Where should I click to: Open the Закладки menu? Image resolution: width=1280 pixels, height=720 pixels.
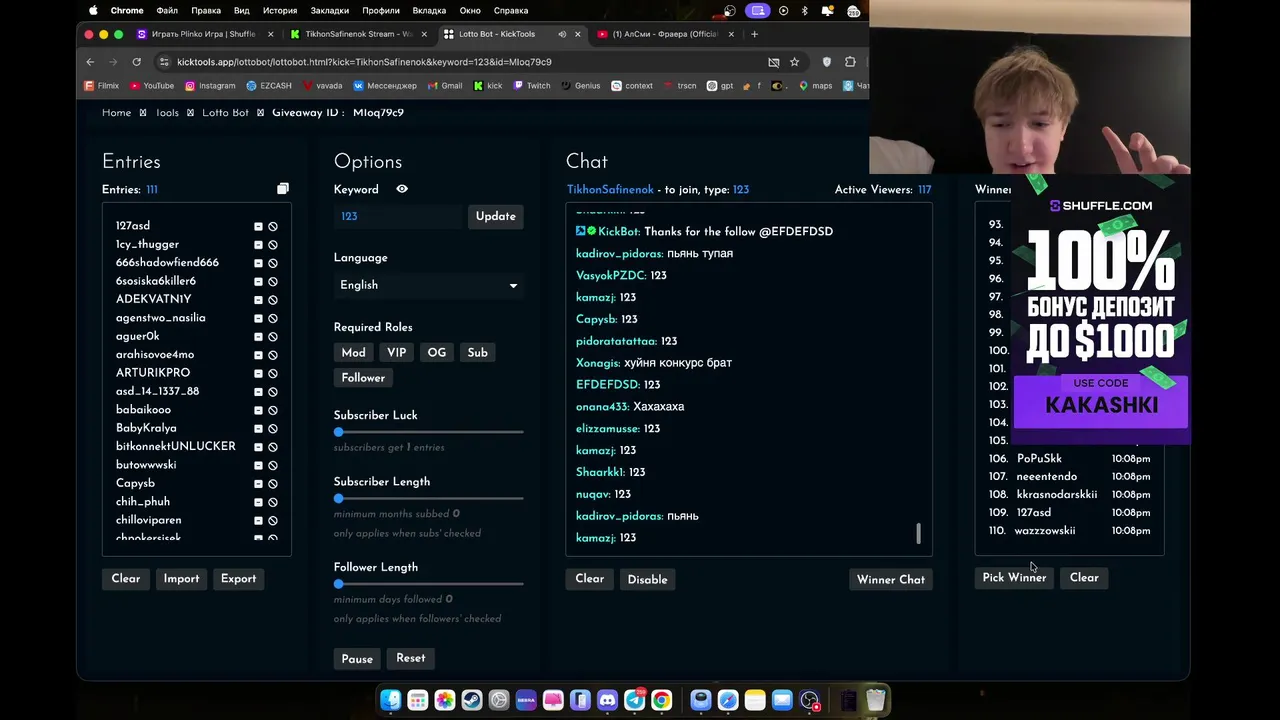tap(329, 10)
